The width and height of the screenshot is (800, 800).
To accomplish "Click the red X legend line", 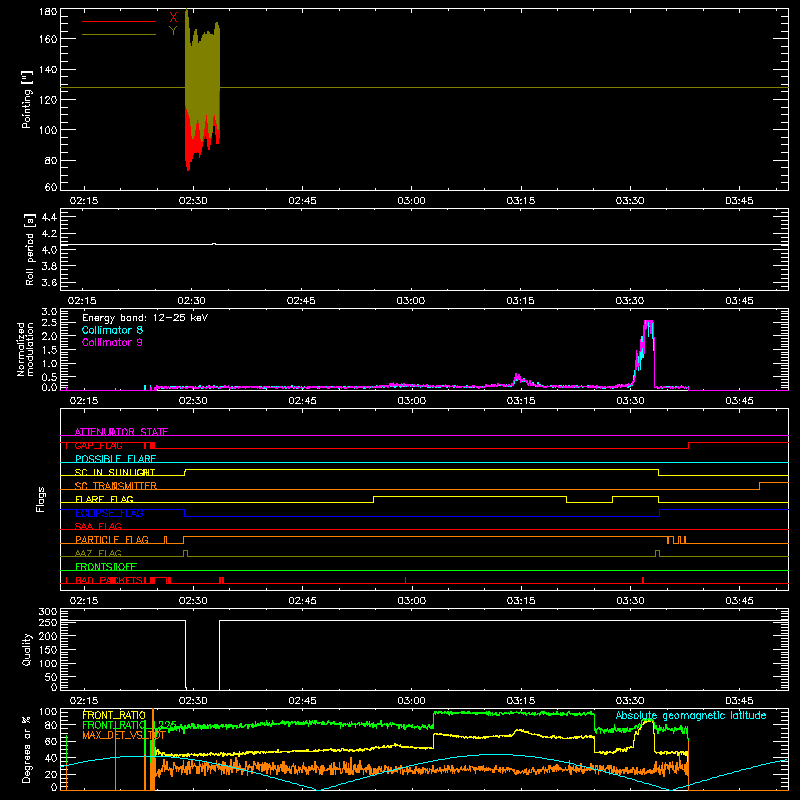I will 119,21.
